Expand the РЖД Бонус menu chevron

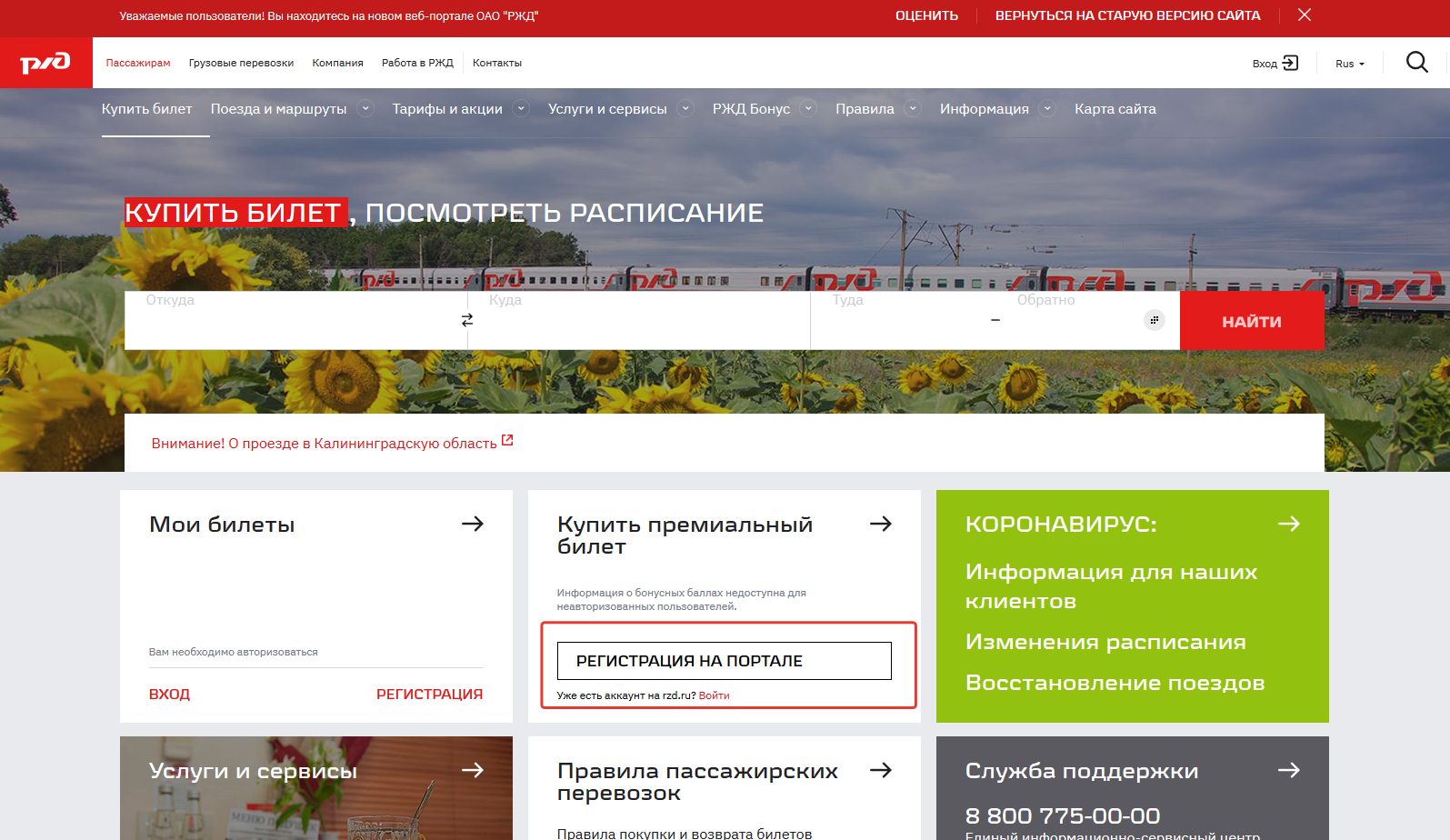coord(808,109)
